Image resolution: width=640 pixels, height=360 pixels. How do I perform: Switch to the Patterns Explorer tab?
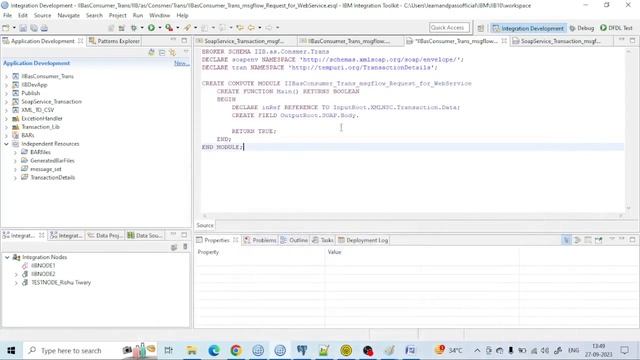coord(114,41)
